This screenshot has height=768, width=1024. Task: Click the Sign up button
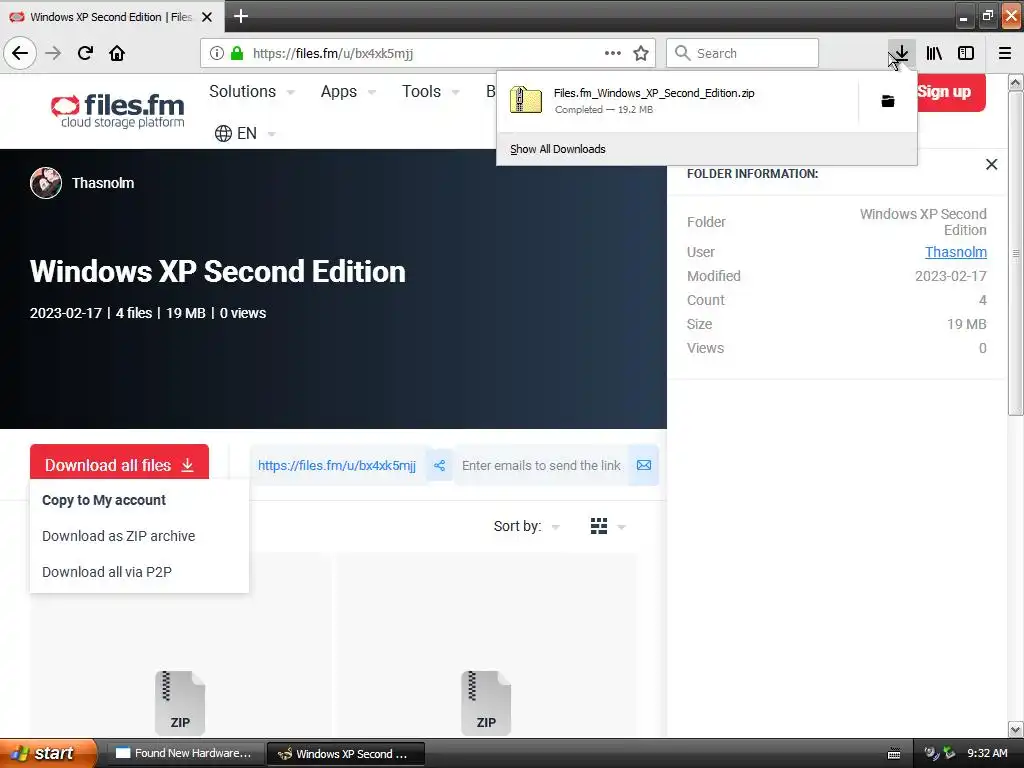point(951,92)
